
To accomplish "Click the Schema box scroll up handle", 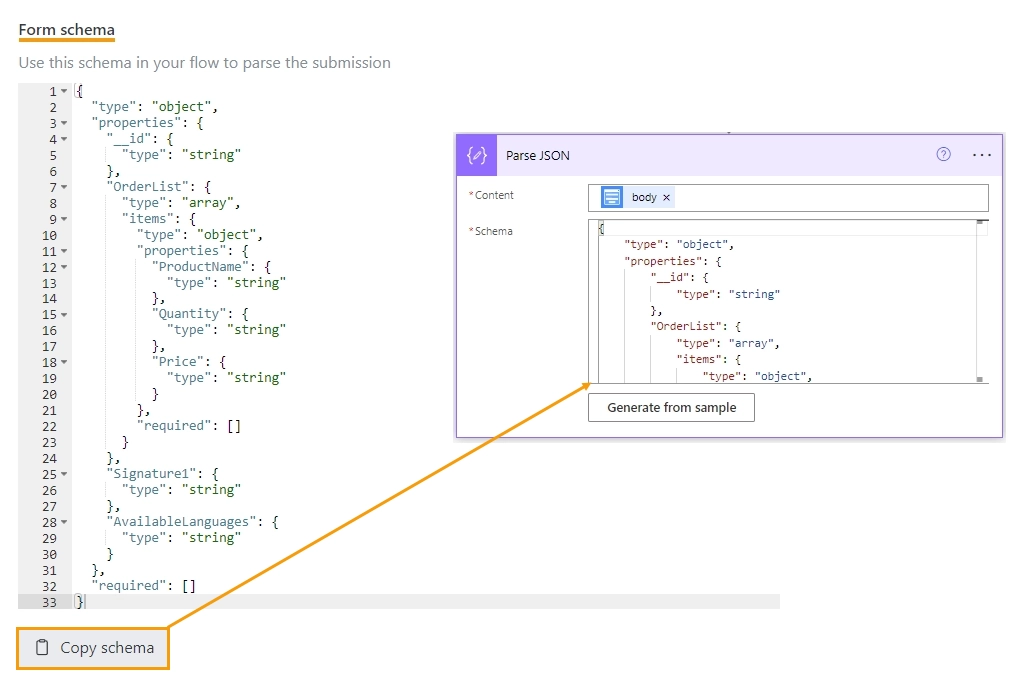I will [982, 222].
